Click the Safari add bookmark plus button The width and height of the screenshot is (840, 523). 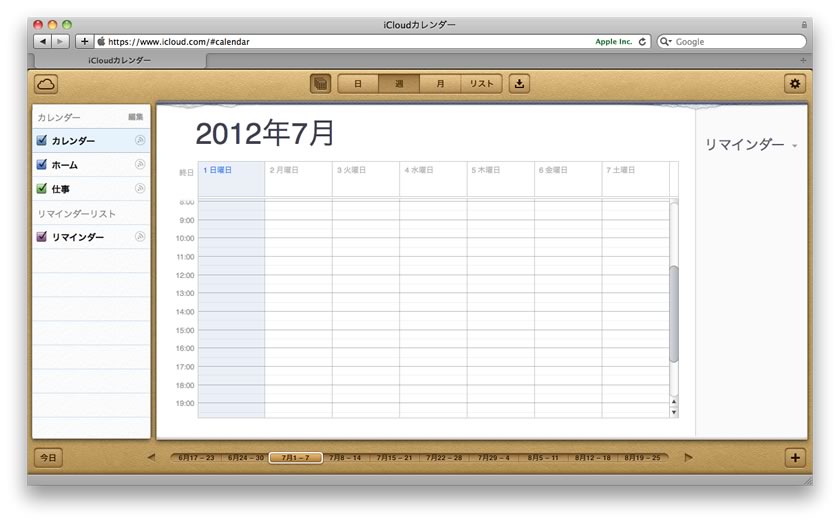point(84,41)
